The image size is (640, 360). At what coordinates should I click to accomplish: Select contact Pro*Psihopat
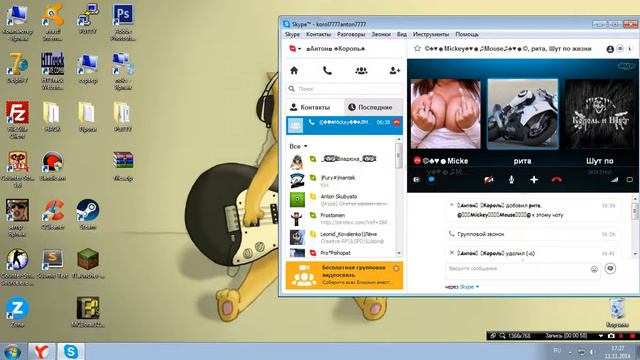(341, 253)
